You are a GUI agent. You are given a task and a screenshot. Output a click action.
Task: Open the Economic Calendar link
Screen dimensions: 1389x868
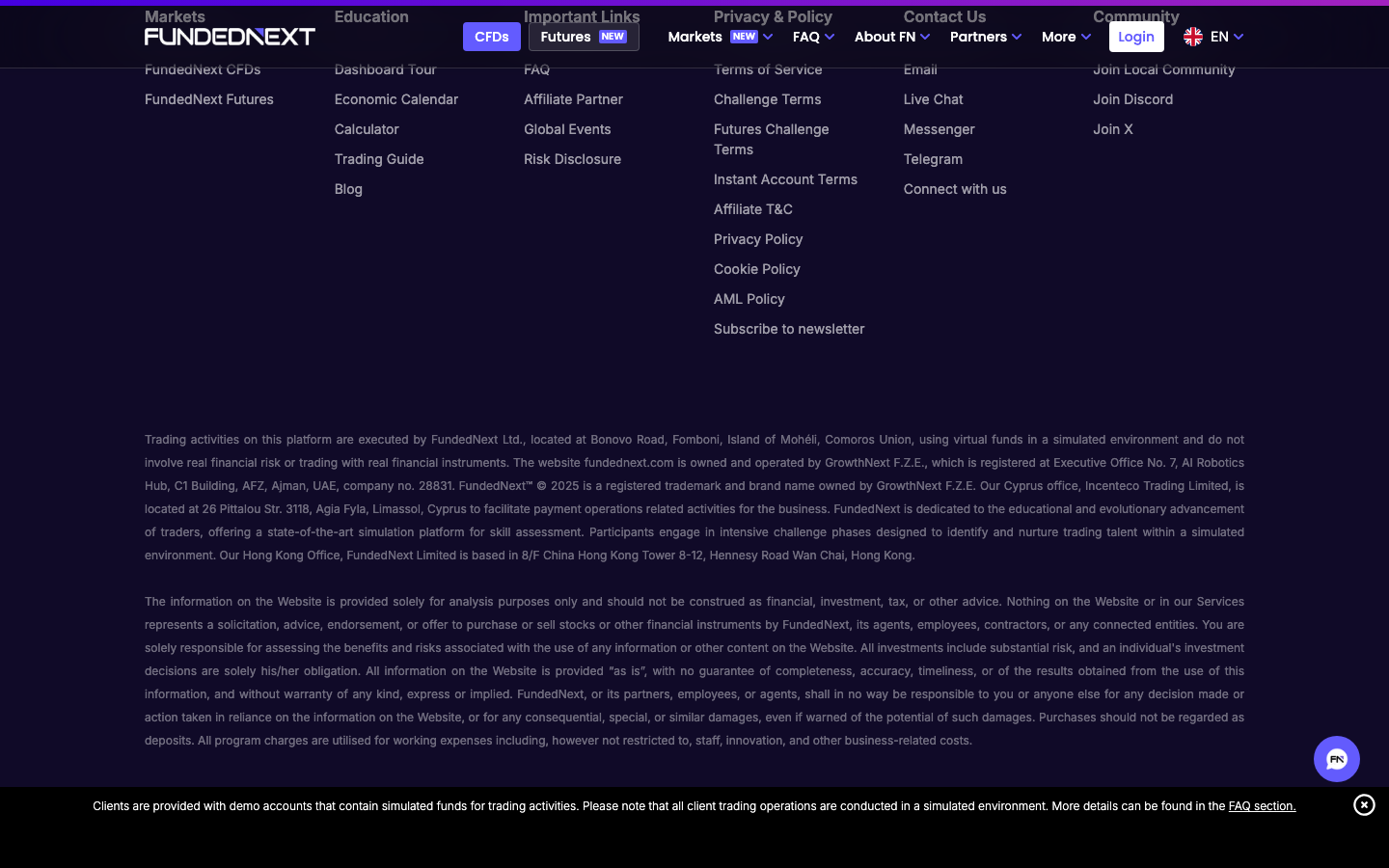(395, 99)
